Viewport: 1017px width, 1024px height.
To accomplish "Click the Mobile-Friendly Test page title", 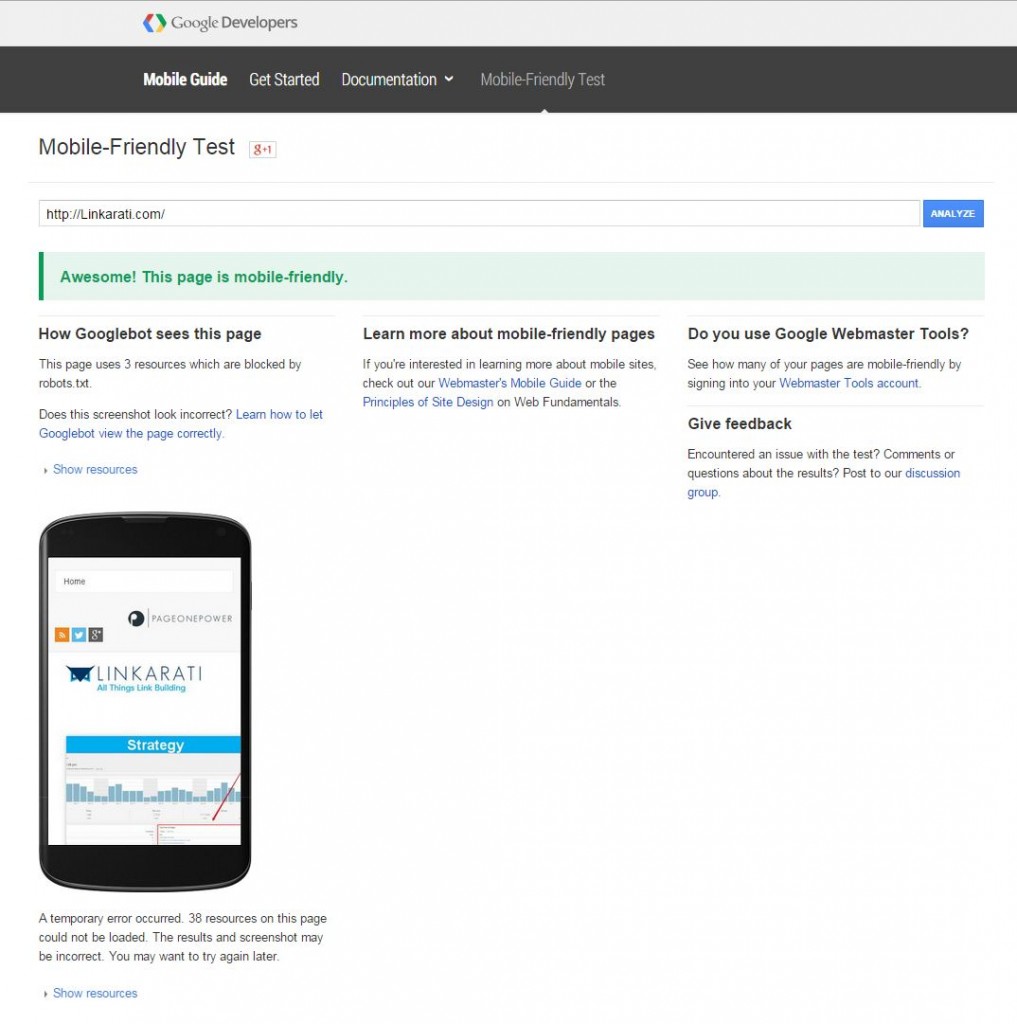I will pyautogui.click(x=137, y=147).
